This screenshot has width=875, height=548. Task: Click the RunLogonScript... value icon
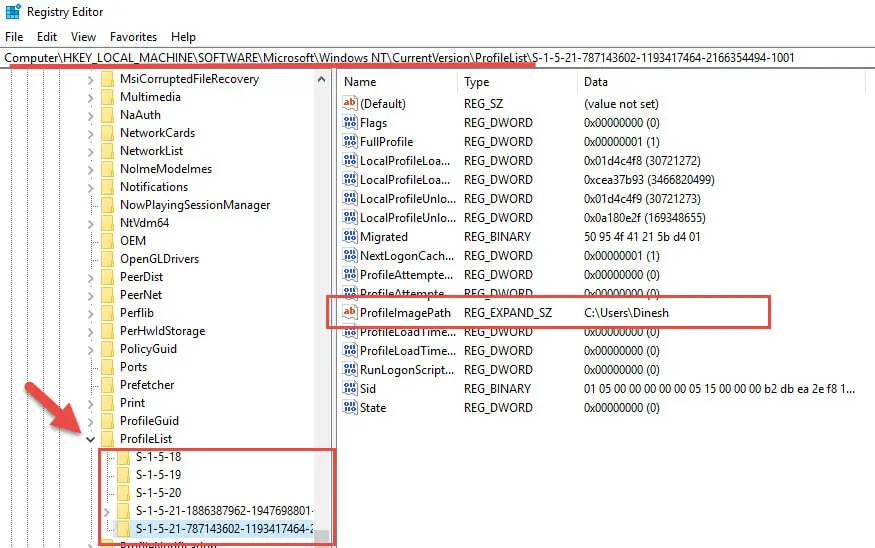point(350,369)
